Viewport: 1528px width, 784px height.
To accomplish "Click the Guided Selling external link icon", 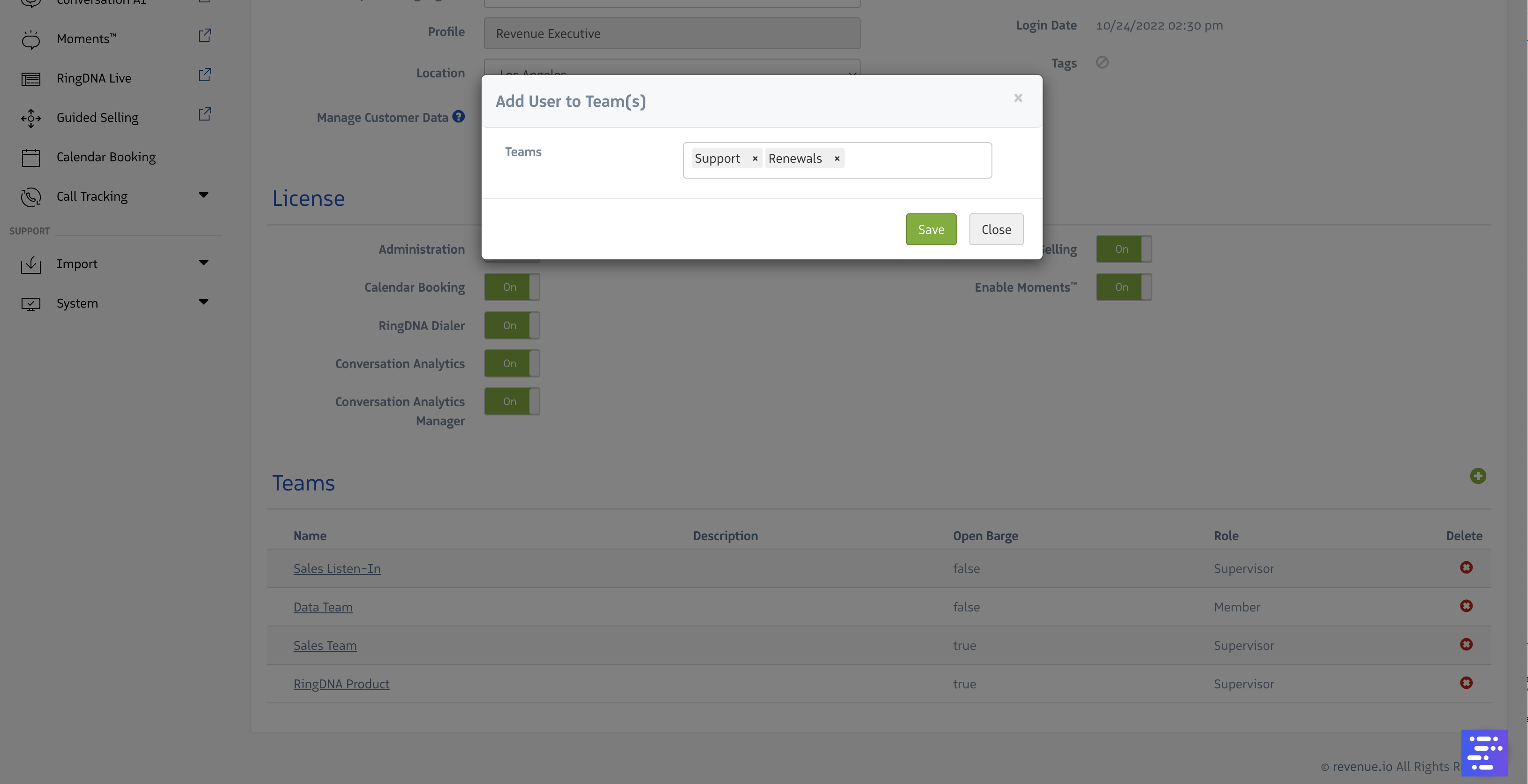I will (x=204, y=114).
